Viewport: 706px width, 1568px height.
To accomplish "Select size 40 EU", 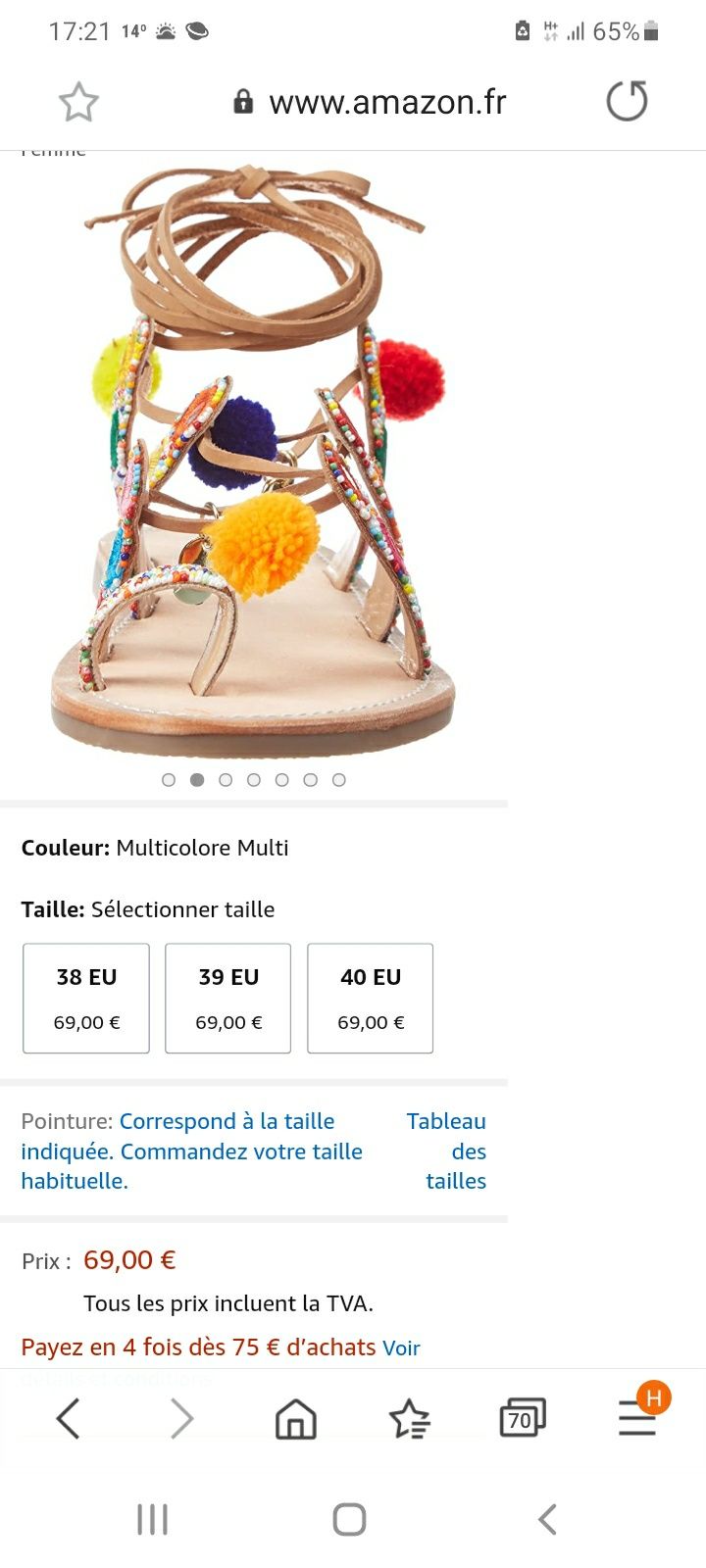I will click(x=371, y=999).
